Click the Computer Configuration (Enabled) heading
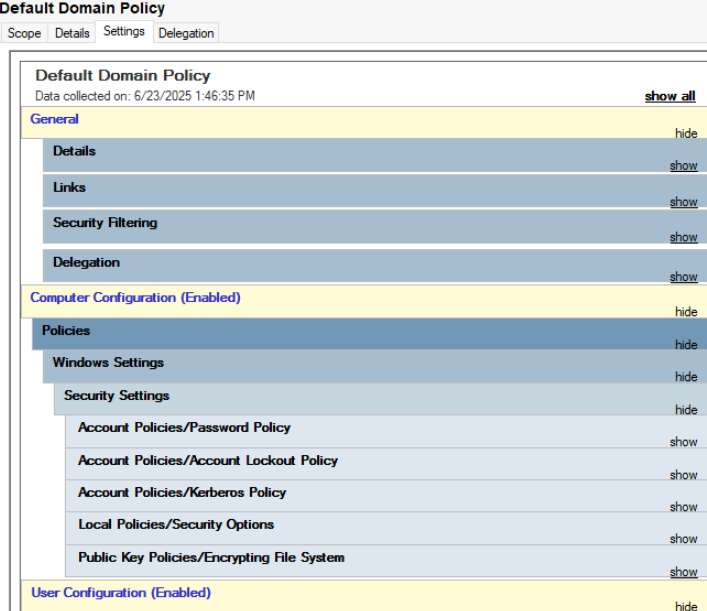Image resolution: width=707 pixels, height=611 pixels. coord(135,298)
